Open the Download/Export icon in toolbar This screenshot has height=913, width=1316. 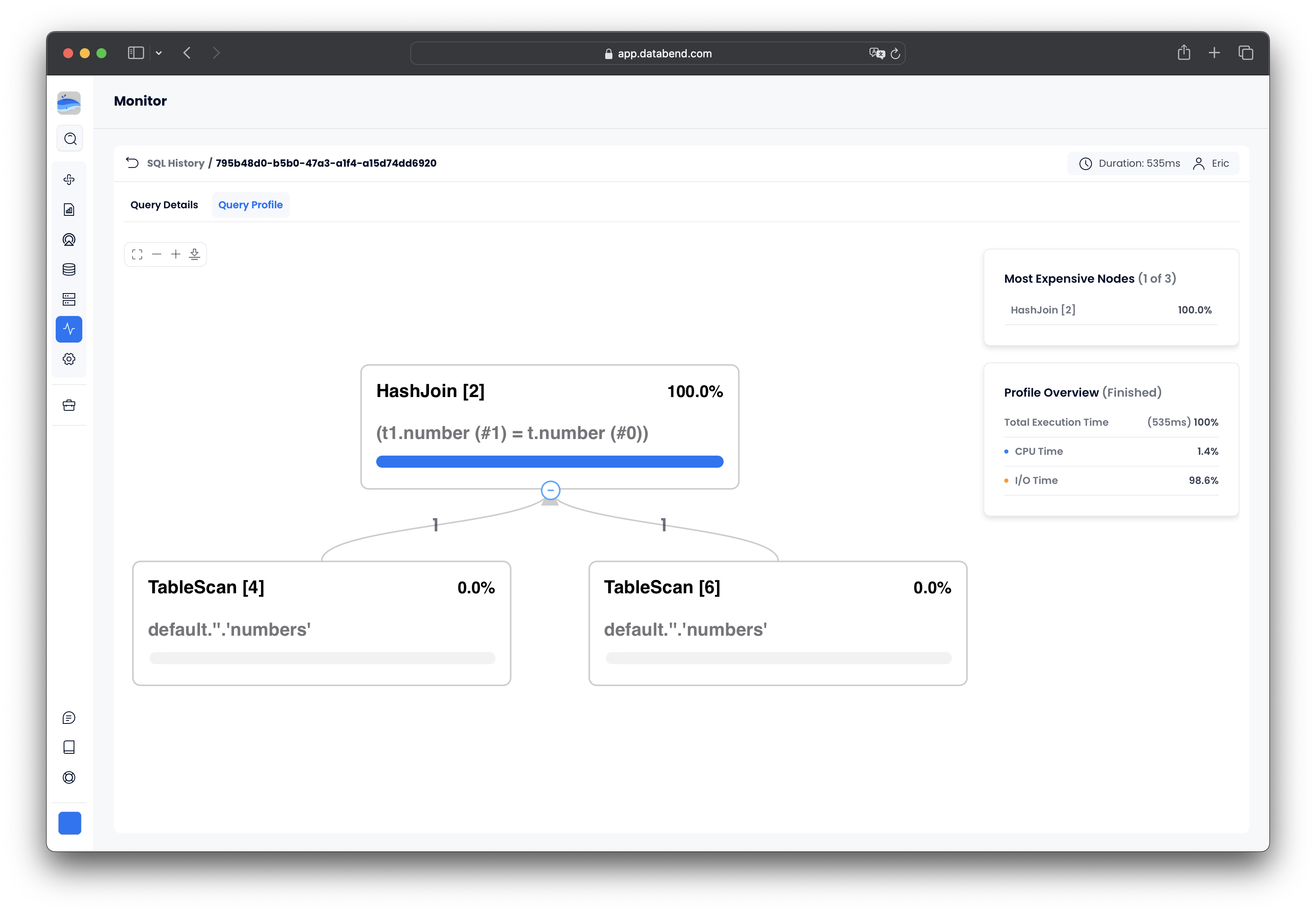point(197,254)
